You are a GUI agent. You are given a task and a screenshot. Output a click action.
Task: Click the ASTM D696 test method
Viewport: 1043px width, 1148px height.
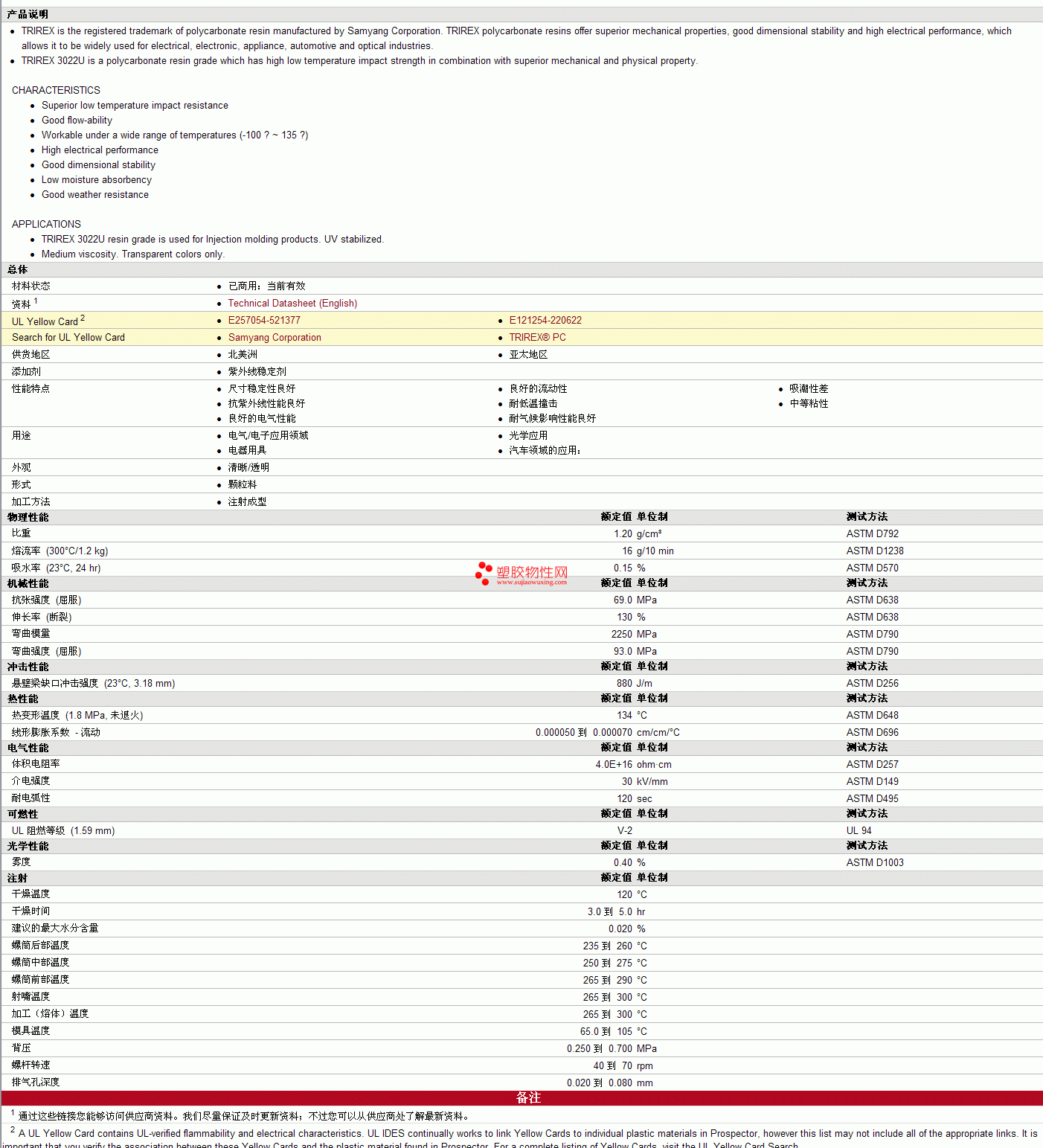[872, 733]
